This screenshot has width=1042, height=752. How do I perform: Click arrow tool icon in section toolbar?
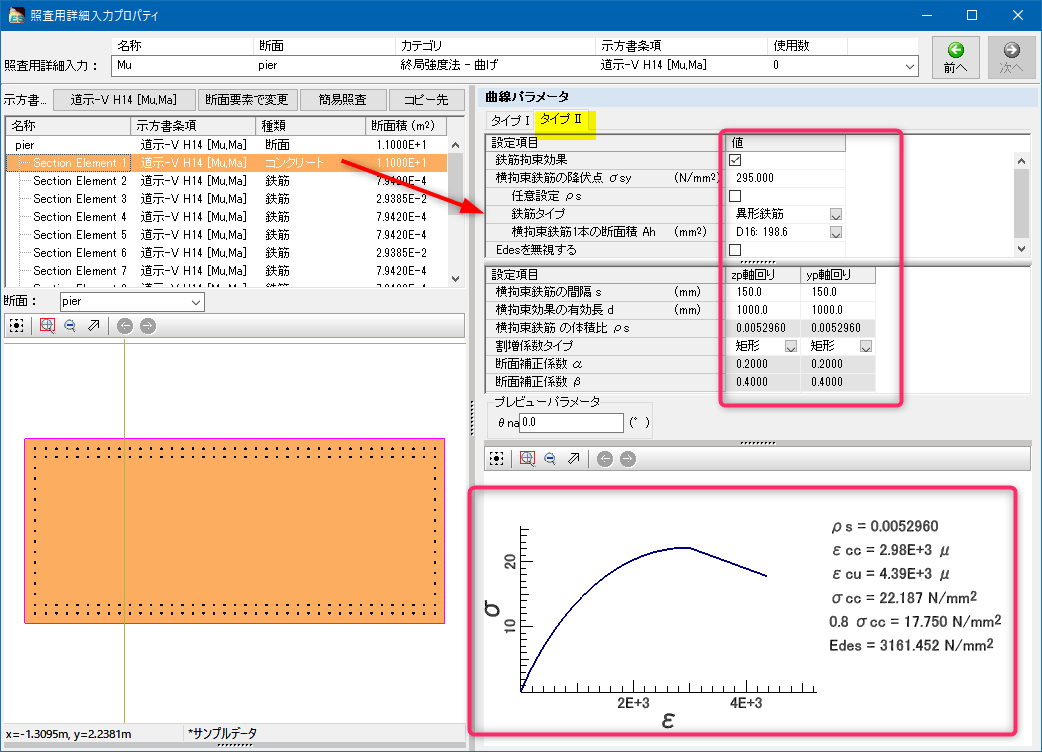93,326
